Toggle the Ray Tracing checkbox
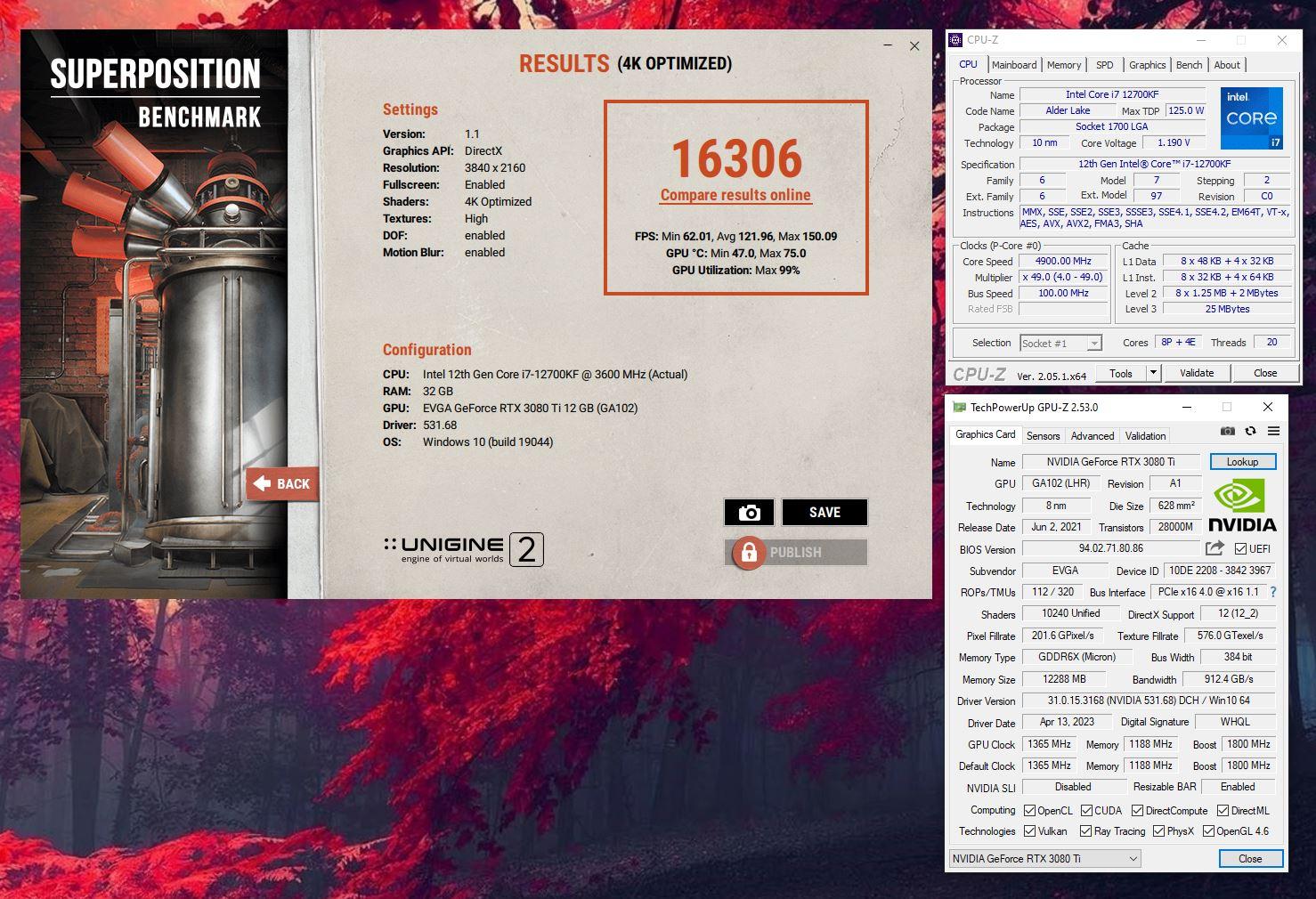1316x899 pixels. click(x=1085, y=831)
